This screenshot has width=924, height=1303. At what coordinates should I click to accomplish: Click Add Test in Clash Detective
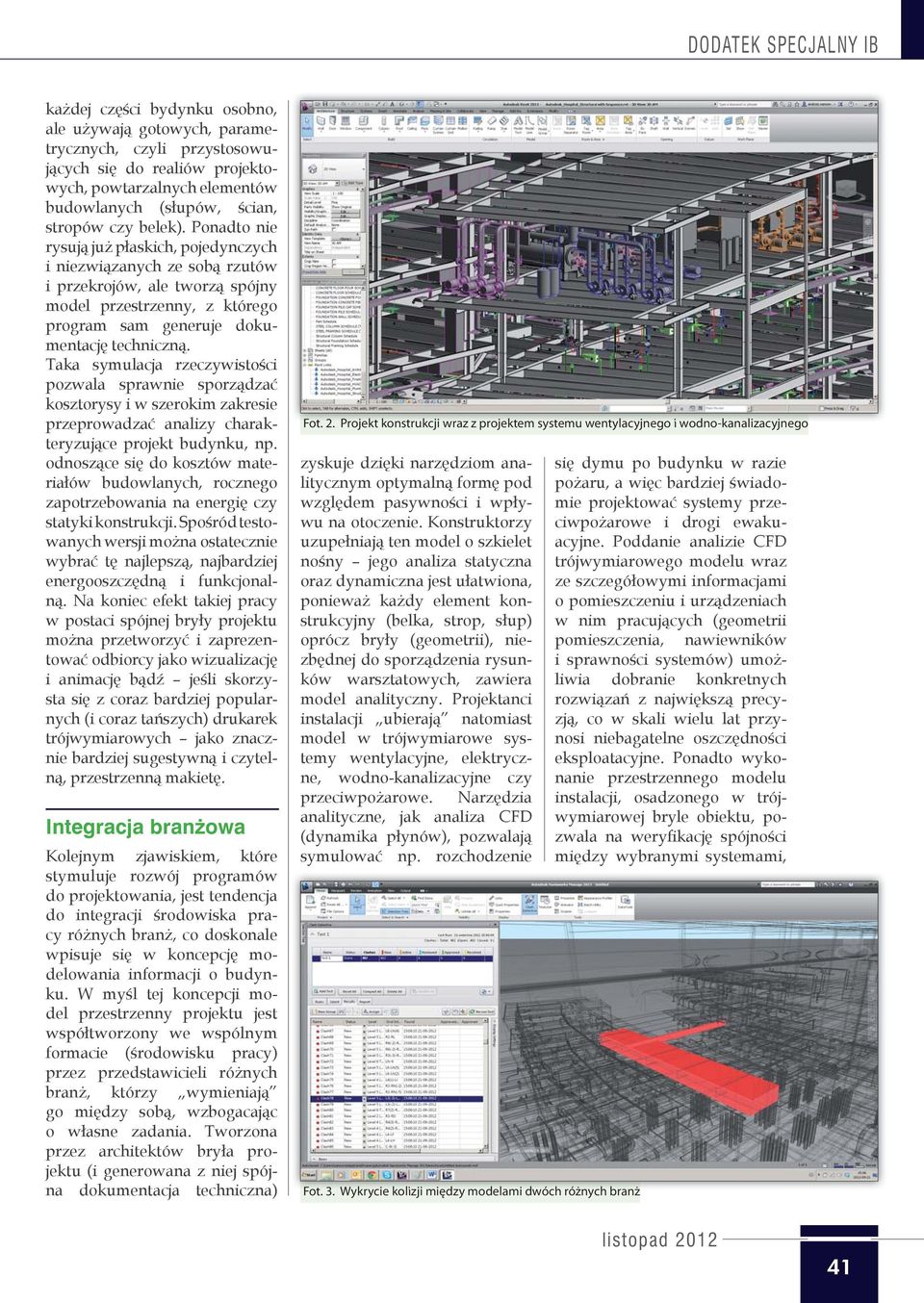tap(323, 991)
